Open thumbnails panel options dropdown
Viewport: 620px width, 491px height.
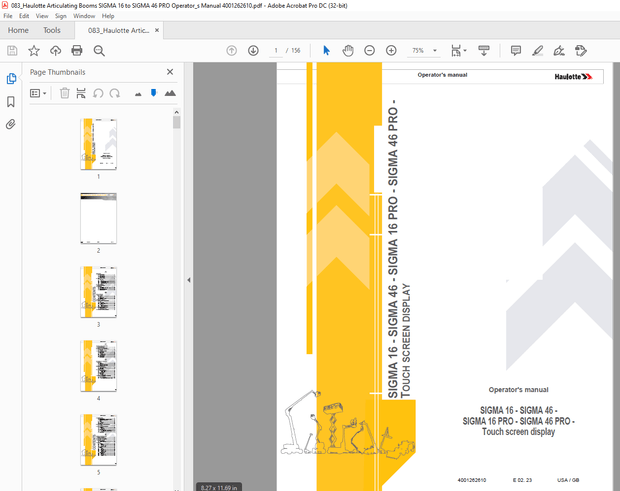(39, 93)
